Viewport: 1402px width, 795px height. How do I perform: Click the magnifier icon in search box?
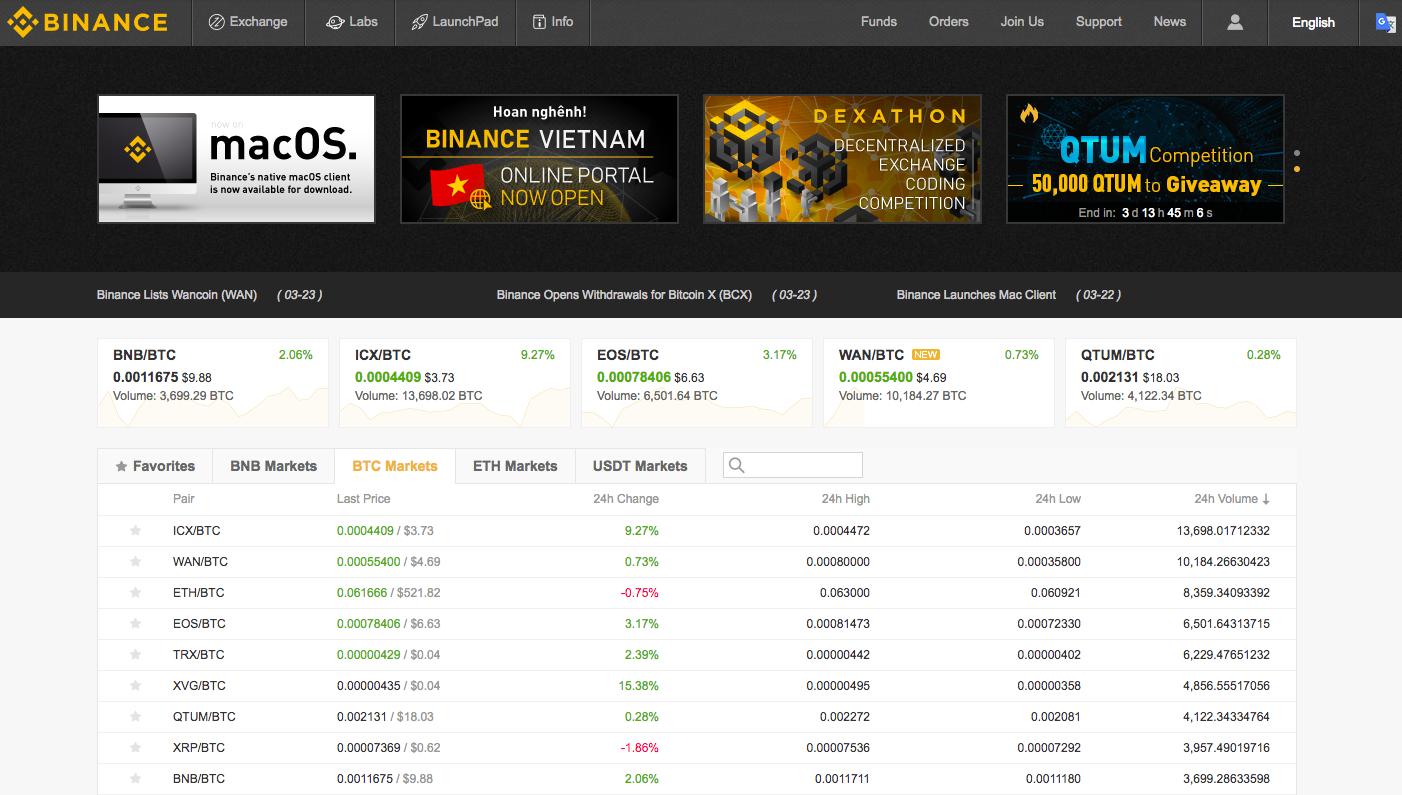737,465
